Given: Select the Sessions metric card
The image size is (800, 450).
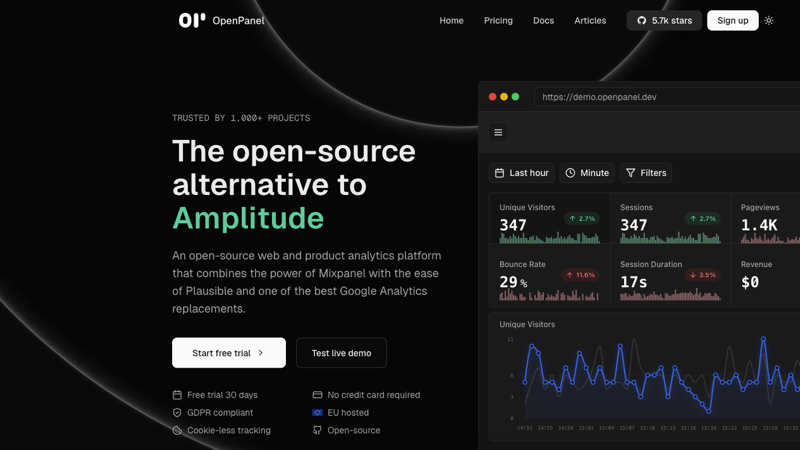Looking at the screenshot, I should pyautogui.click(x=670, y=218).
